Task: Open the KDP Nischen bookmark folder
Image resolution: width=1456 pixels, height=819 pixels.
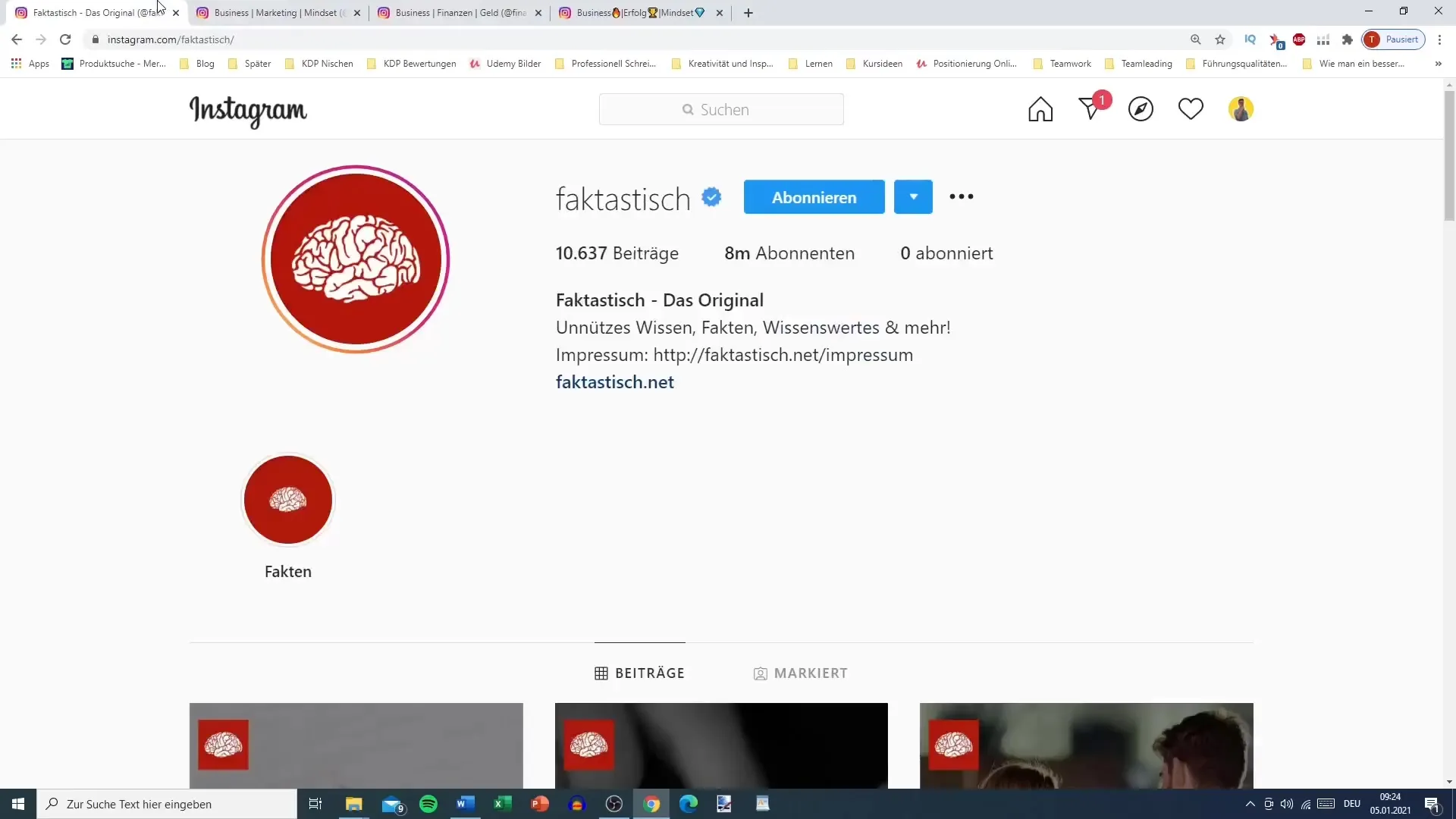Action: coord(318,64)
